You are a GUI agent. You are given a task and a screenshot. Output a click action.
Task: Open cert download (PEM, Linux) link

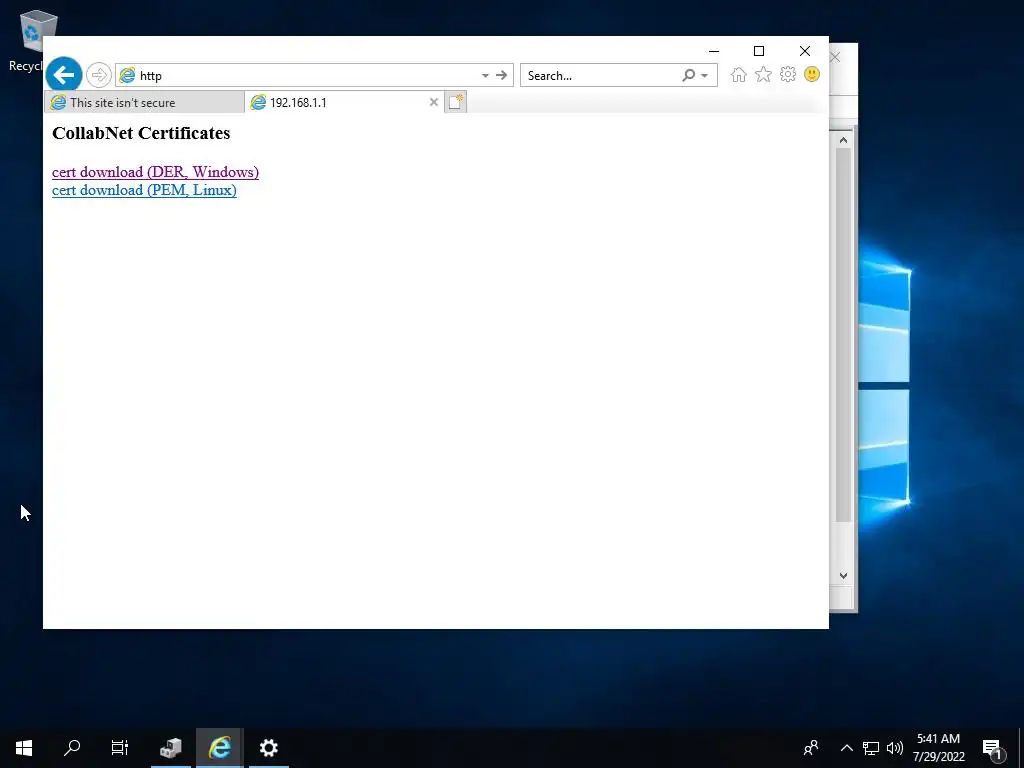(144, 190)
